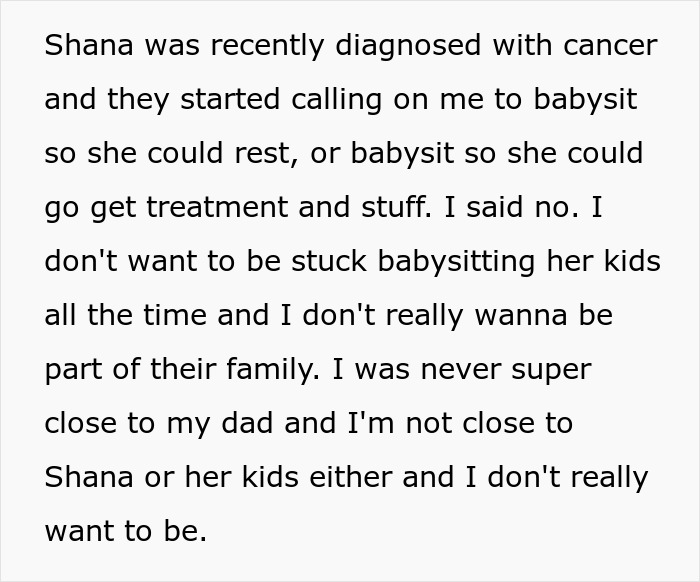Click the final words "want to be."
700x582 pixels.
pyautogui.click(x=125, y=533)
